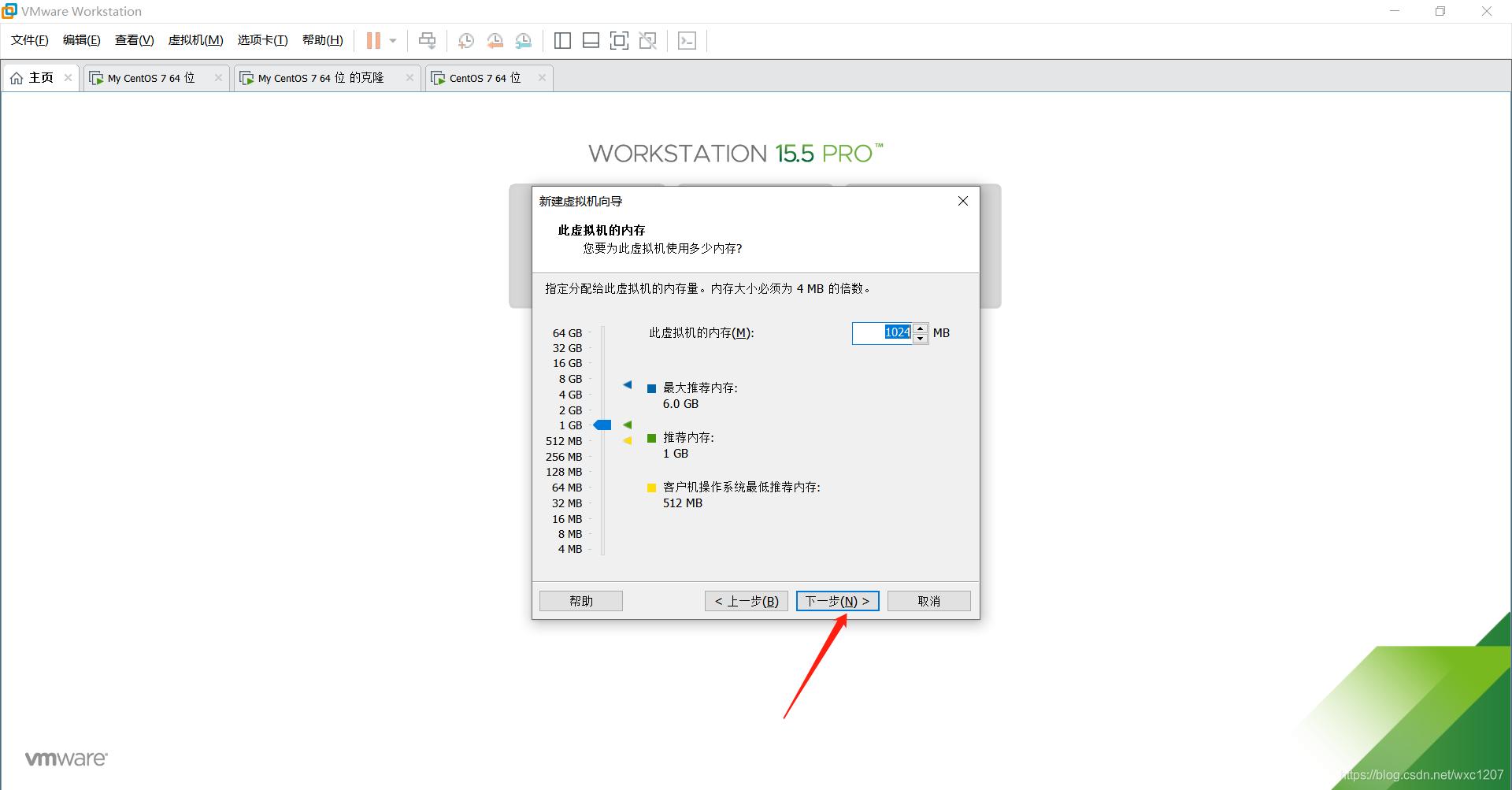This screenshot has width=1512, height=790.
Task: Click the 8 GB scale label
Action: pyautogui.click(x=570, y=379)
